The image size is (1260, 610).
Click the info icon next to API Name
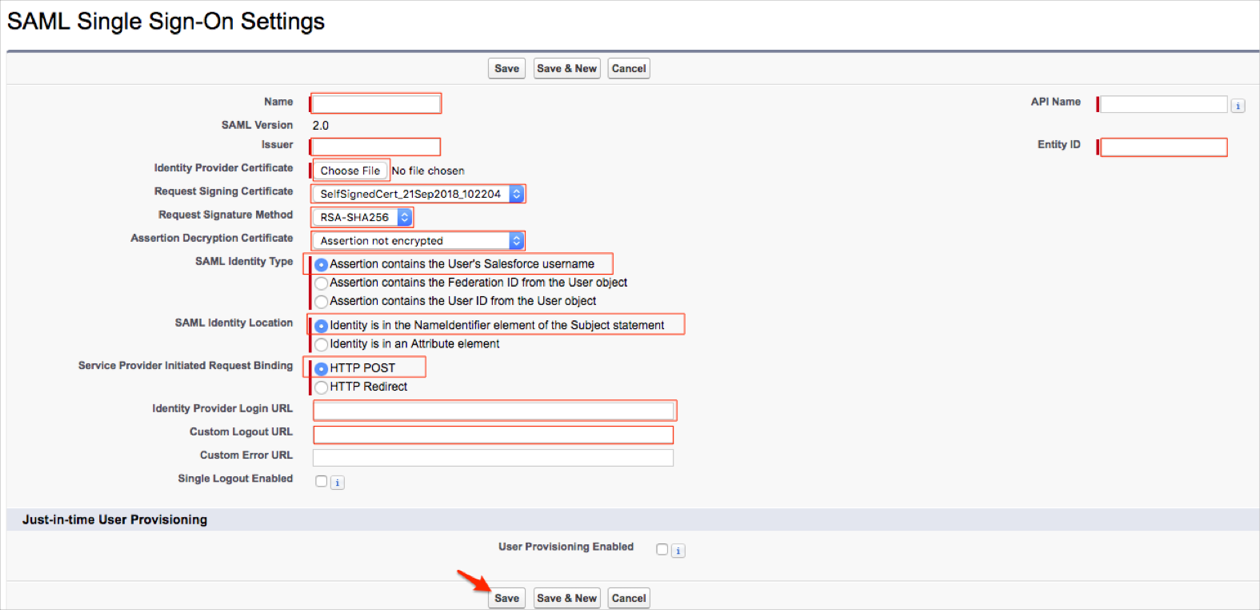1238,105
